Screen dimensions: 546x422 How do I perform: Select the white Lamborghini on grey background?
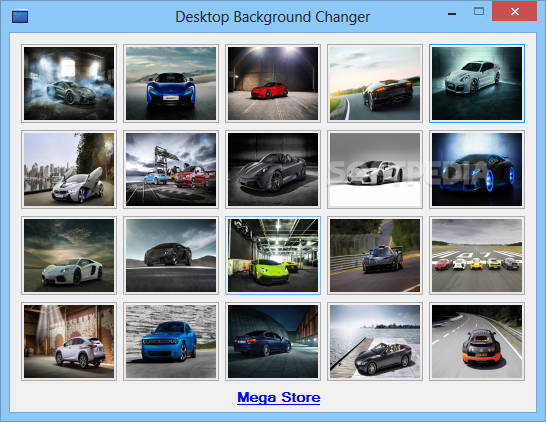point(375,170)
